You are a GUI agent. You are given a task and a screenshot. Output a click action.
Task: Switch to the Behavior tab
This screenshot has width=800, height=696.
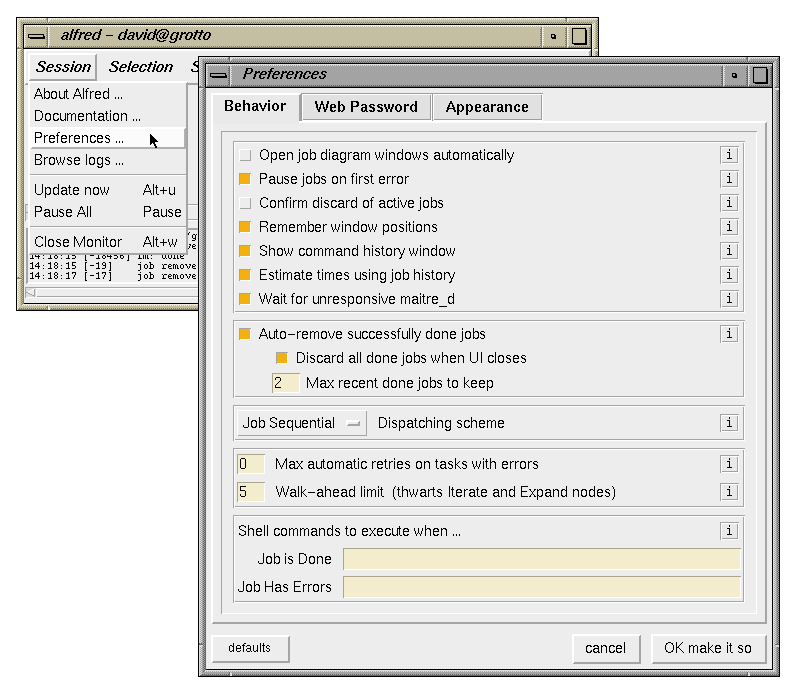(255, 106)
